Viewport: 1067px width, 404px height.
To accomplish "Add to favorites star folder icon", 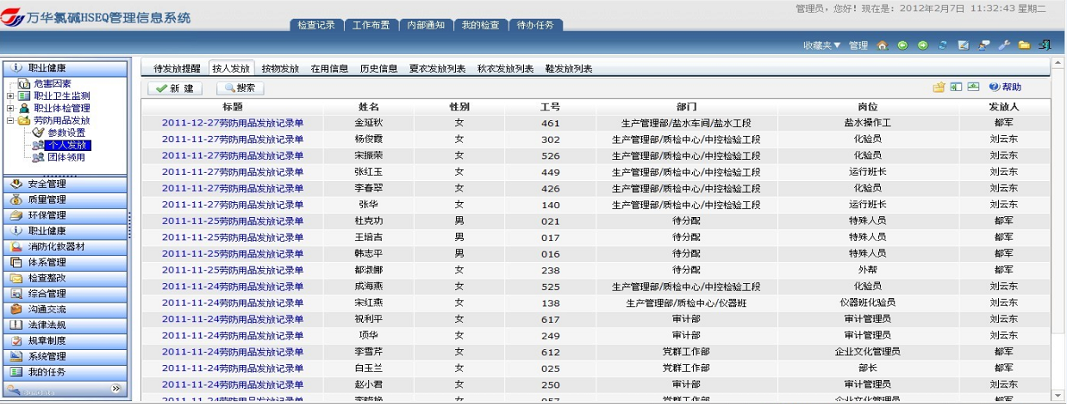I will pyautogui.click(x=939, y=87).
